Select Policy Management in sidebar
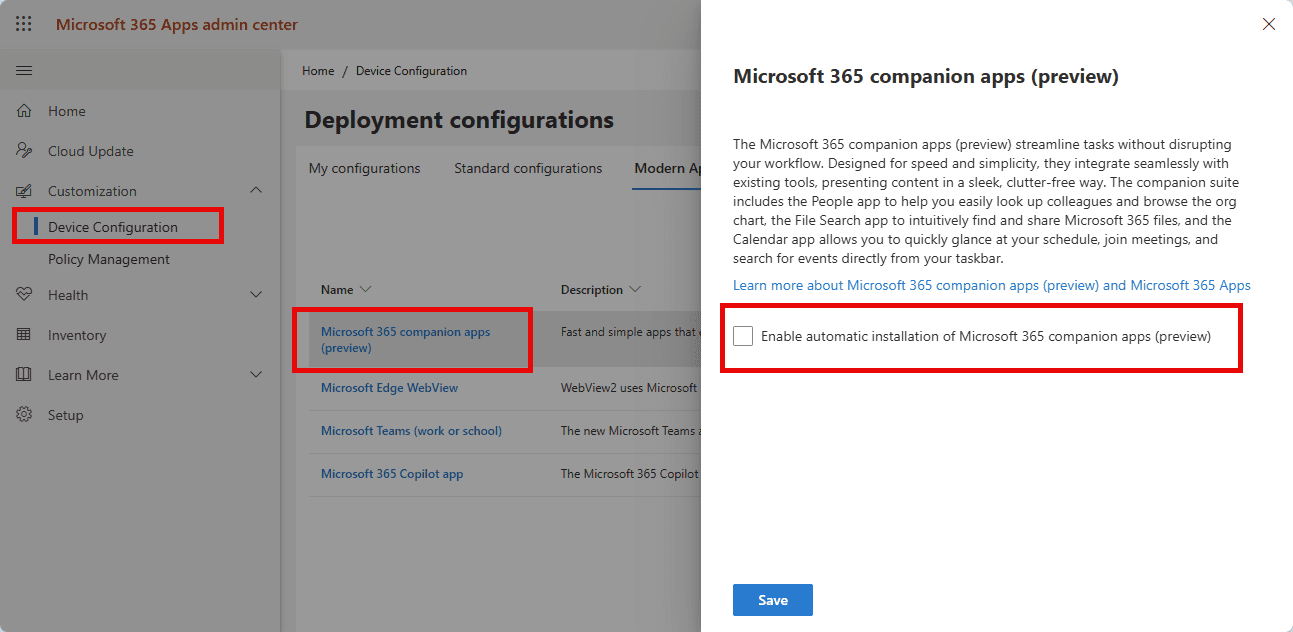1293x632 pixels. pyautogui.click(x=109, y=259)
